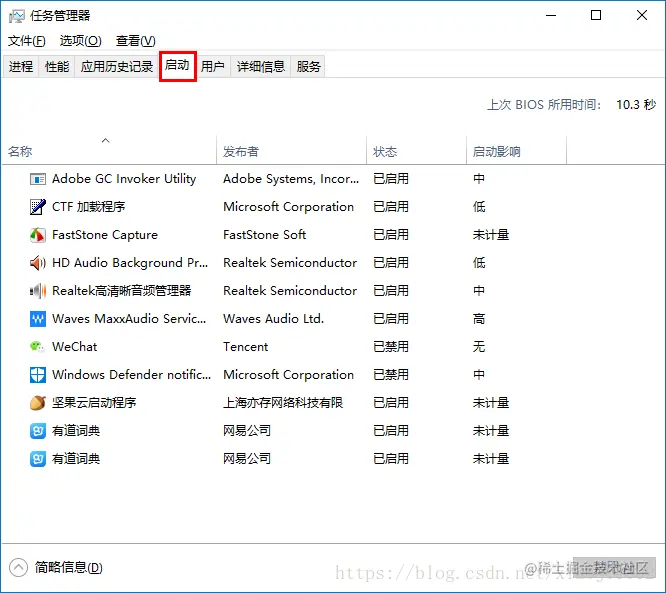Switch to the 性能 tab

57,66
